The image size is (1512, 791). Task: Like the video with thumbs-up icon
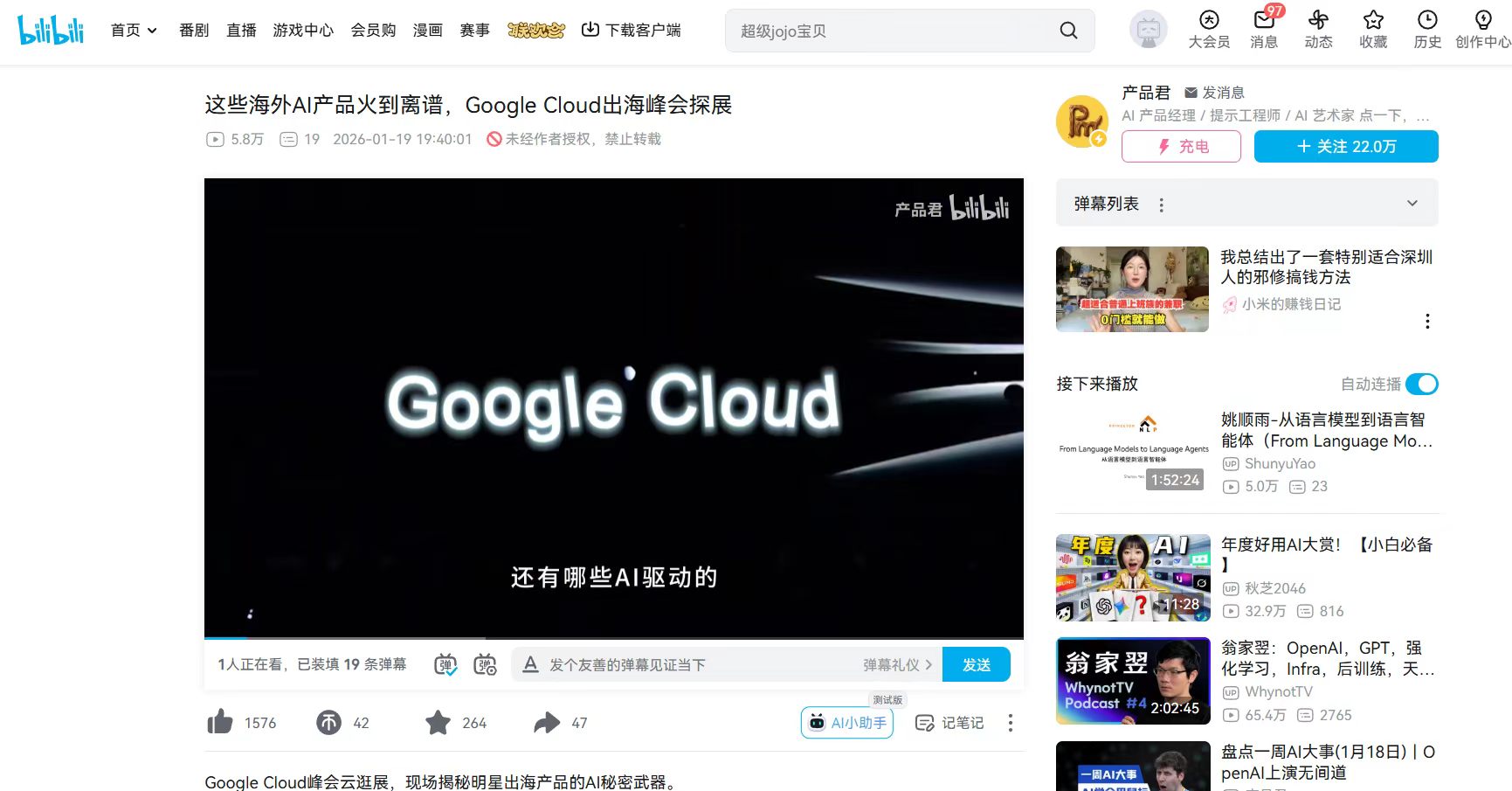[x=220, y=723]
